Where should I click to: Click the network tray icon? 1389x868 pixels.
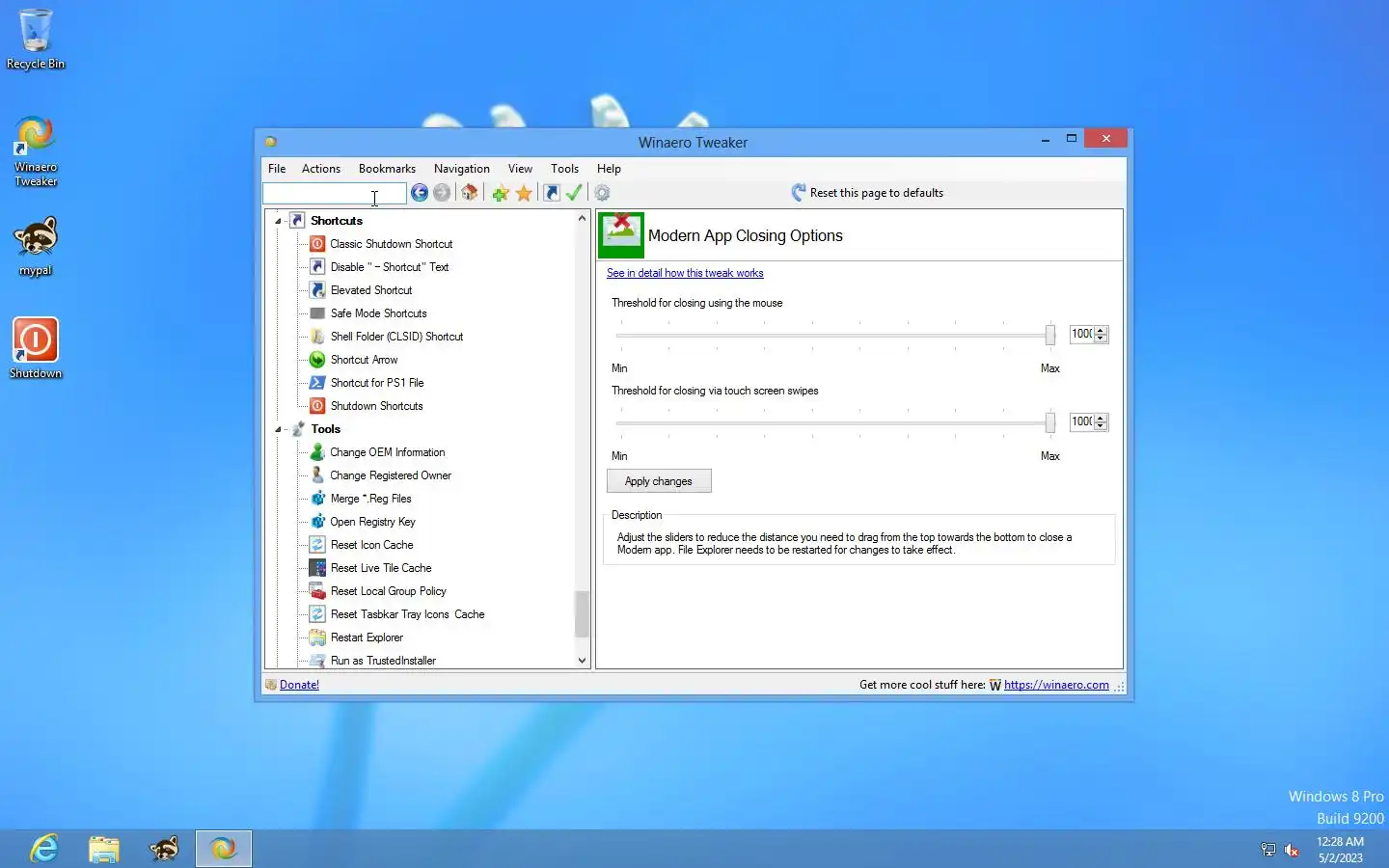1268,850
